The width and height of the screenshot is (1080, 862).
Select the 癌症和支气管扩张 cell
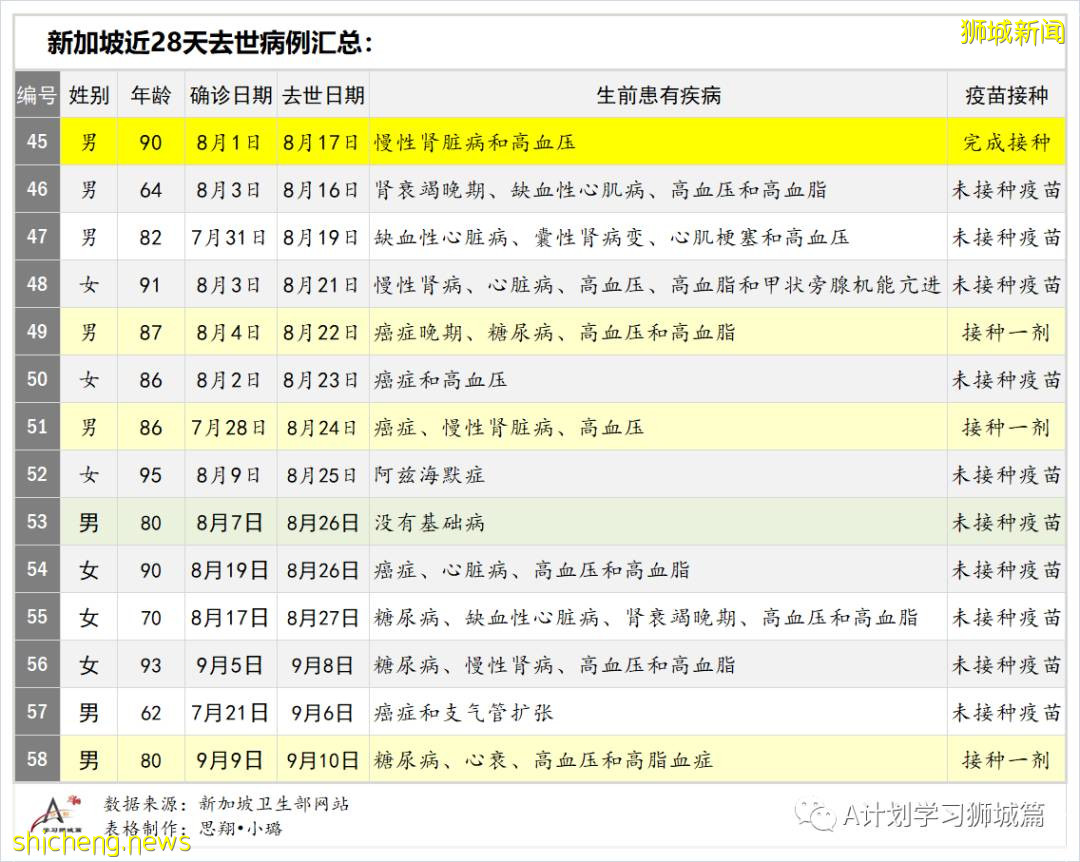463,712
